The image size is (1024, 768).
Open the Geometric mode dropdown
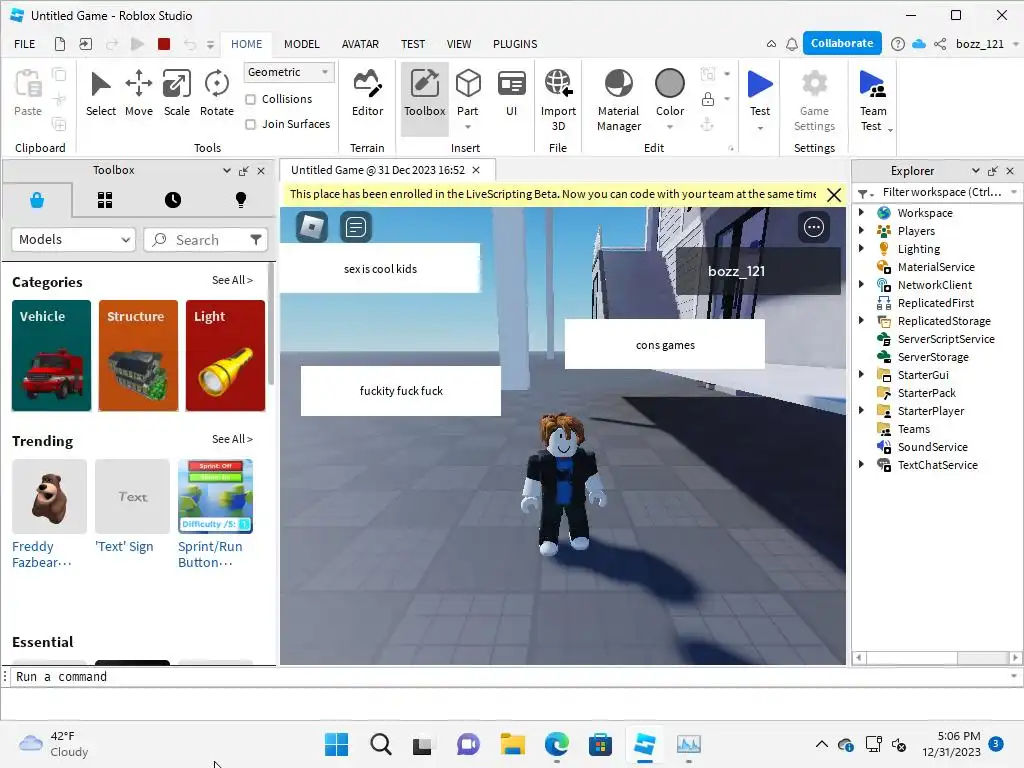coord(289,72)
